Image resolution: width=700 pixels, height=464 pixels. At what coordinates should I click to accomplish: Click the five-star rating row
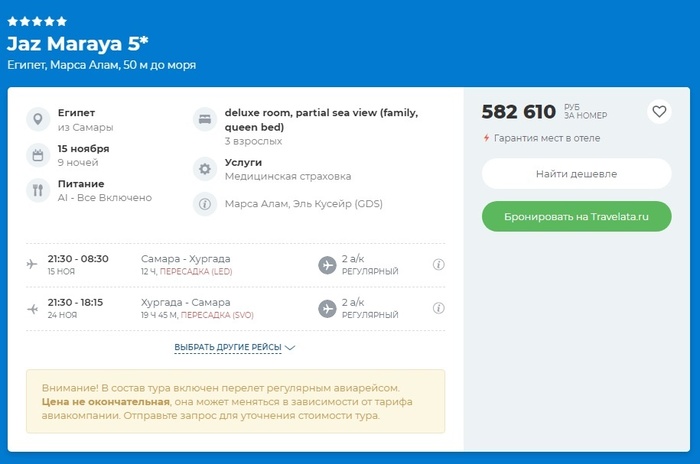[37, 21]
